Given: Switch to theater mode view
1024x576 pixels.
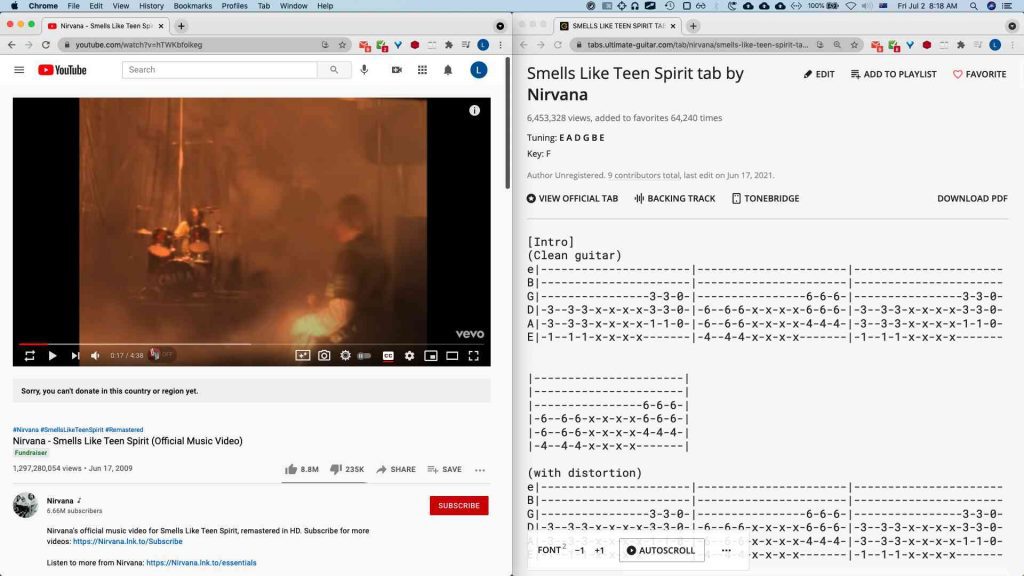Looking at the screenshot, I should [452, 355].
